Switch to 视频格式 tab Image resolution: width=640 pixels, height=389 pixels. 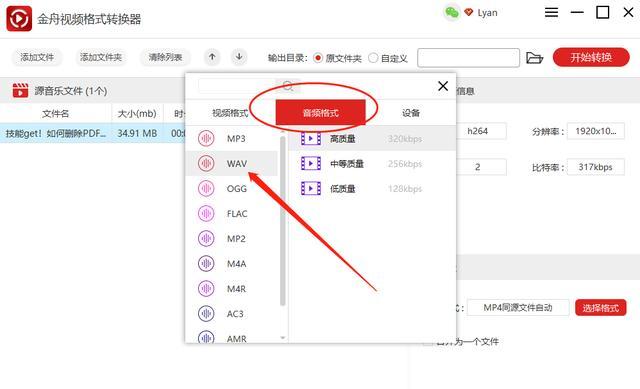click(x=230, y=113)
